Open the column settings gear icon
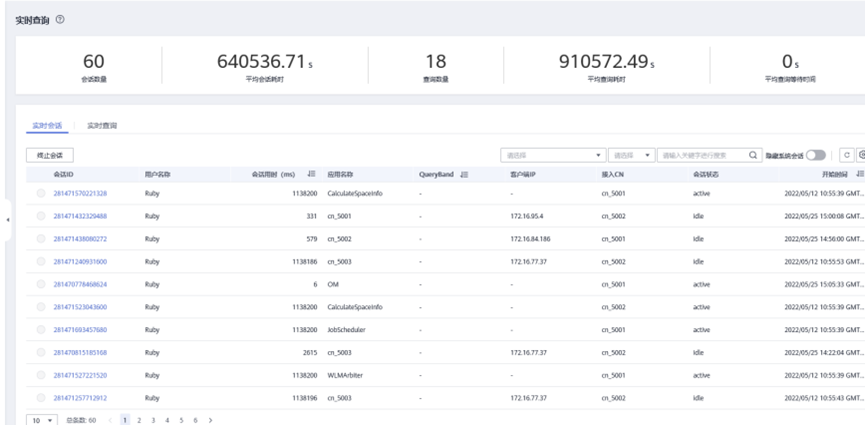Viewport: 865px width, 425px height. (x=861, y=155)
